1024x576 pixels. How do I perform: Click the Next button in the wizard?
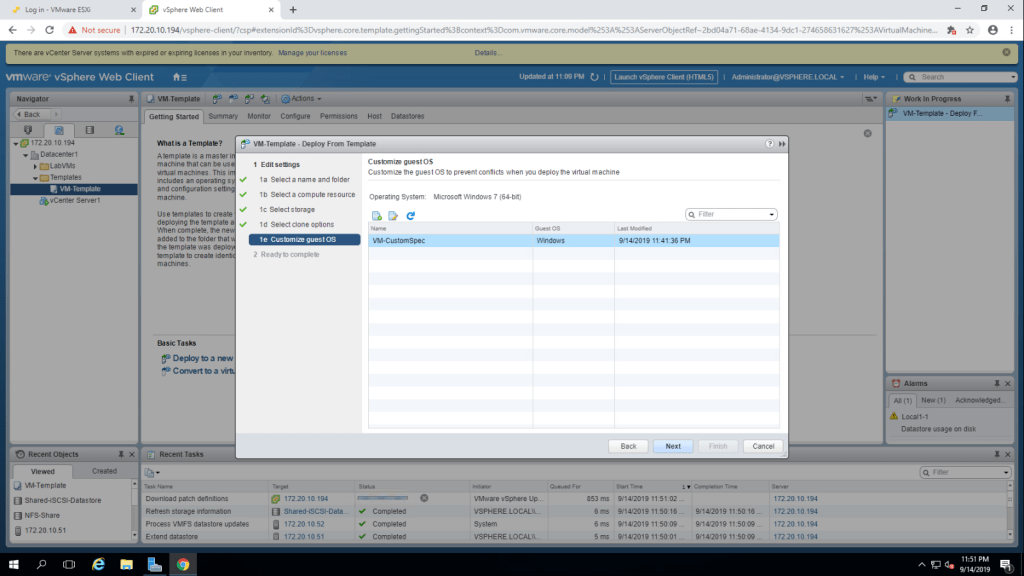point(673,446)
